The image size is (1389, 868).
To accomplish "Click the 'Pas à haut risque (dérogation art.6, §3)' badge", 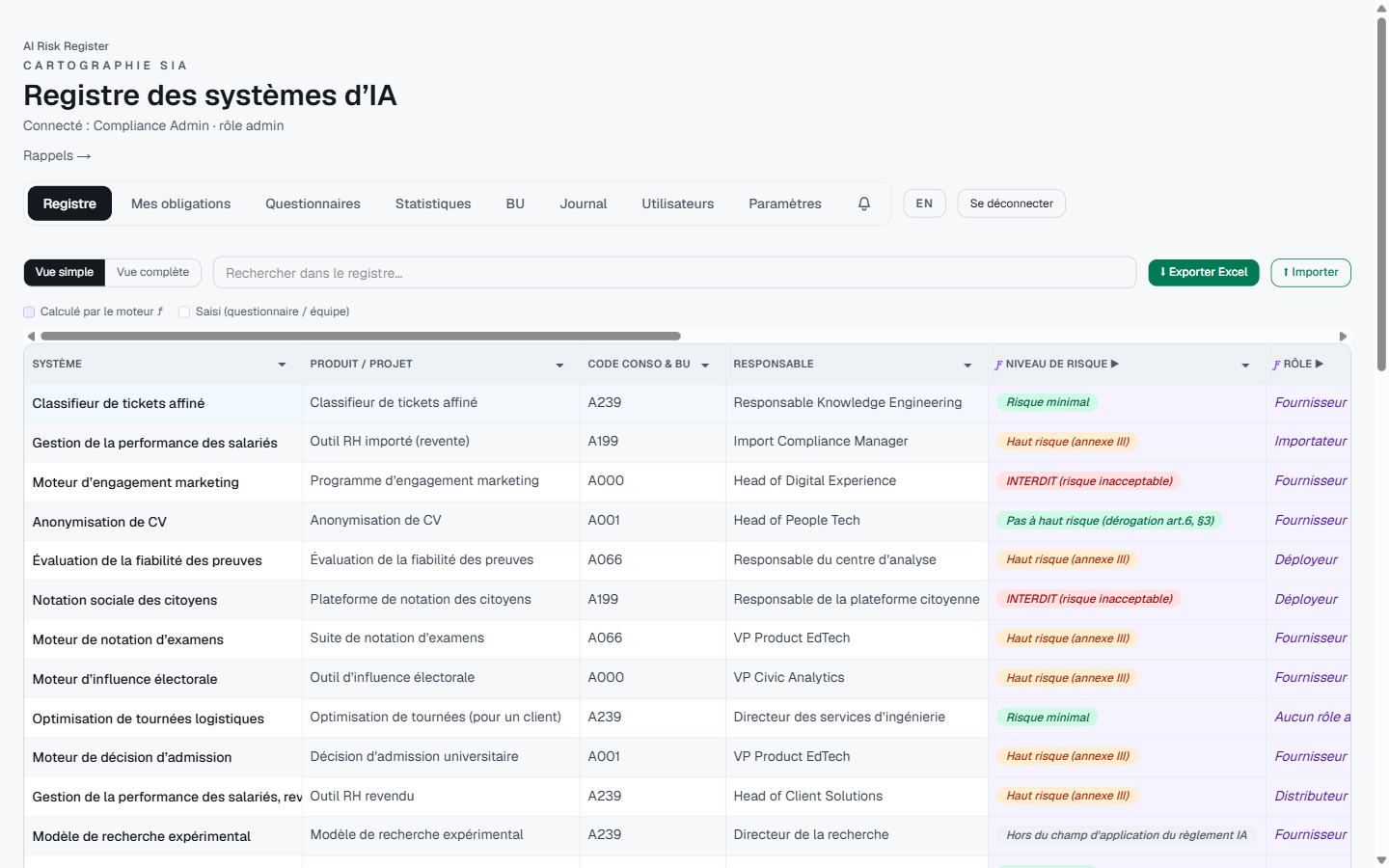I will (1110, 521).
